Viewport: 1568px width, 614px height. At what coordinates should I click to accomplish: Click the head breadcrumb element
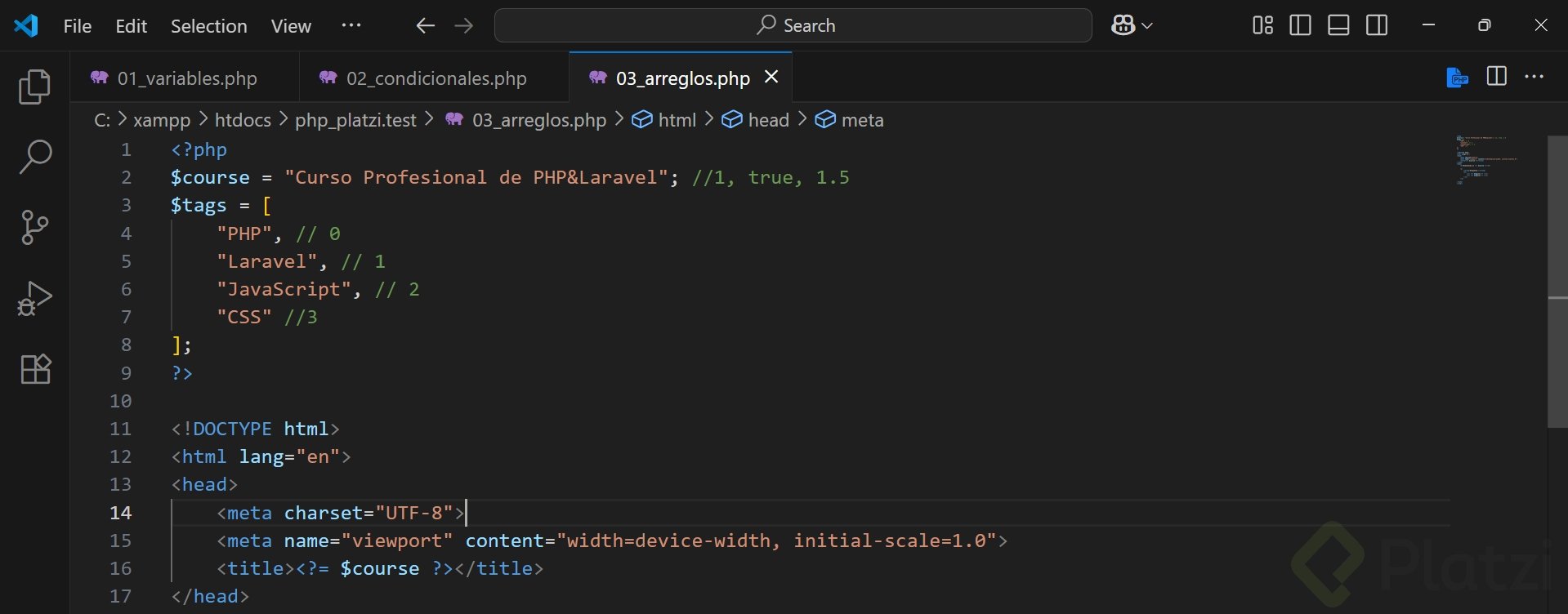(x=768, y=120)
